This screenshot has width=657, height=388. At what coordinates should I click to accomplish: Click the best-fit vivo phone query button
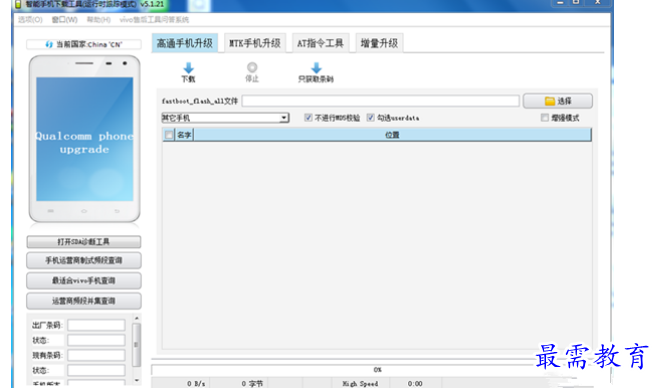(84, 280)
